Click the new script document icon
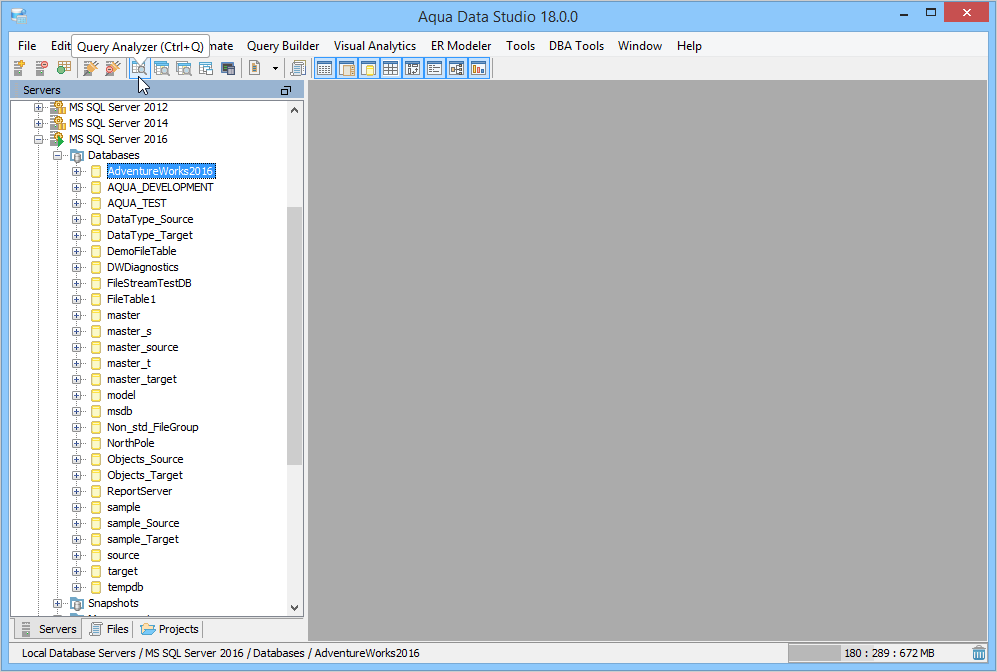Image resolution: width=997 pixels, height=672 pixels. click(255, 68)
